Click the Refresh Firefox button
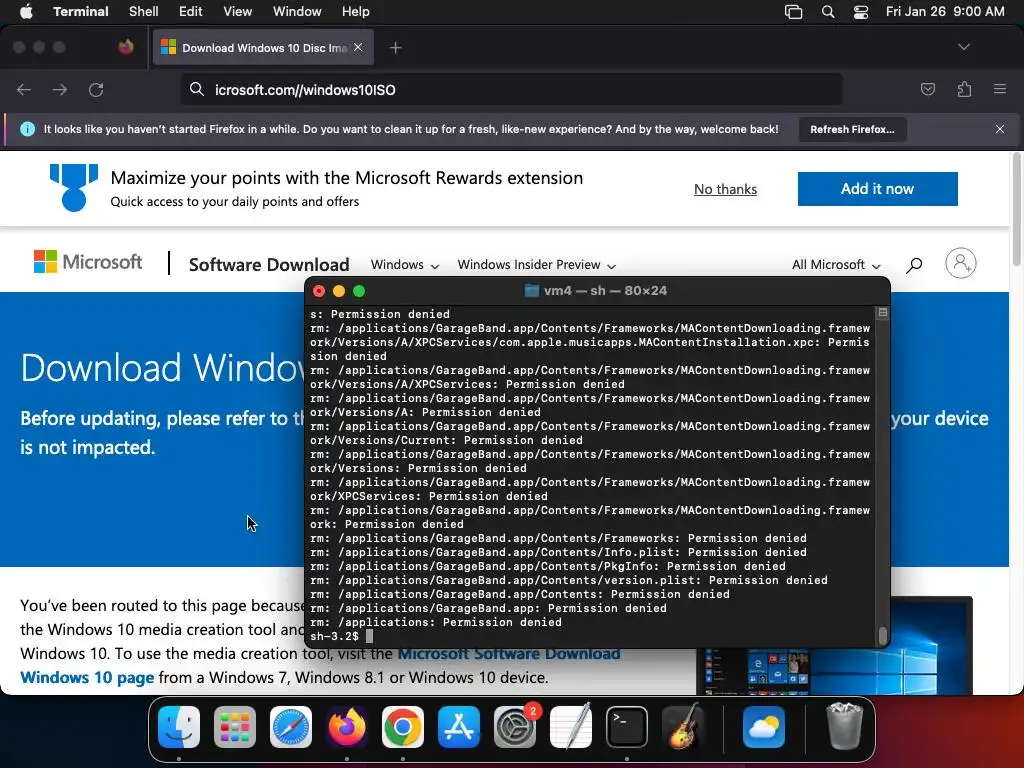The image size is (1024, 768). [852, 129]
